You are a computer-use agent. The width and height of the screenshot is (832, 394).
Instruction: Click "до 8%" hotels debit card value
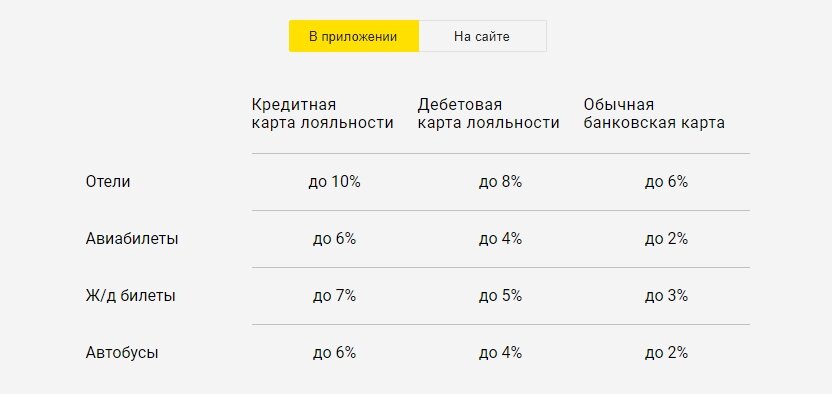point(500,182)
